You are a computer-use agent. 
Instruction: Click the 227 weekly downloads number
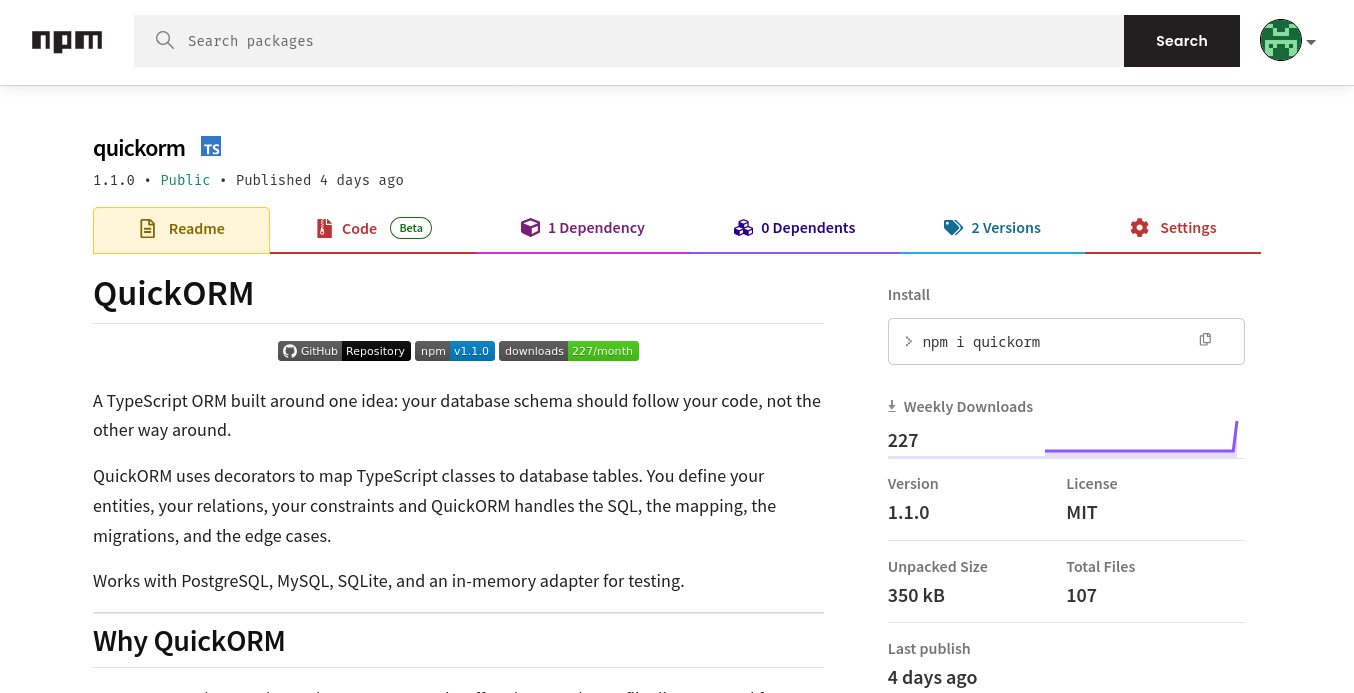pos(903,440)
